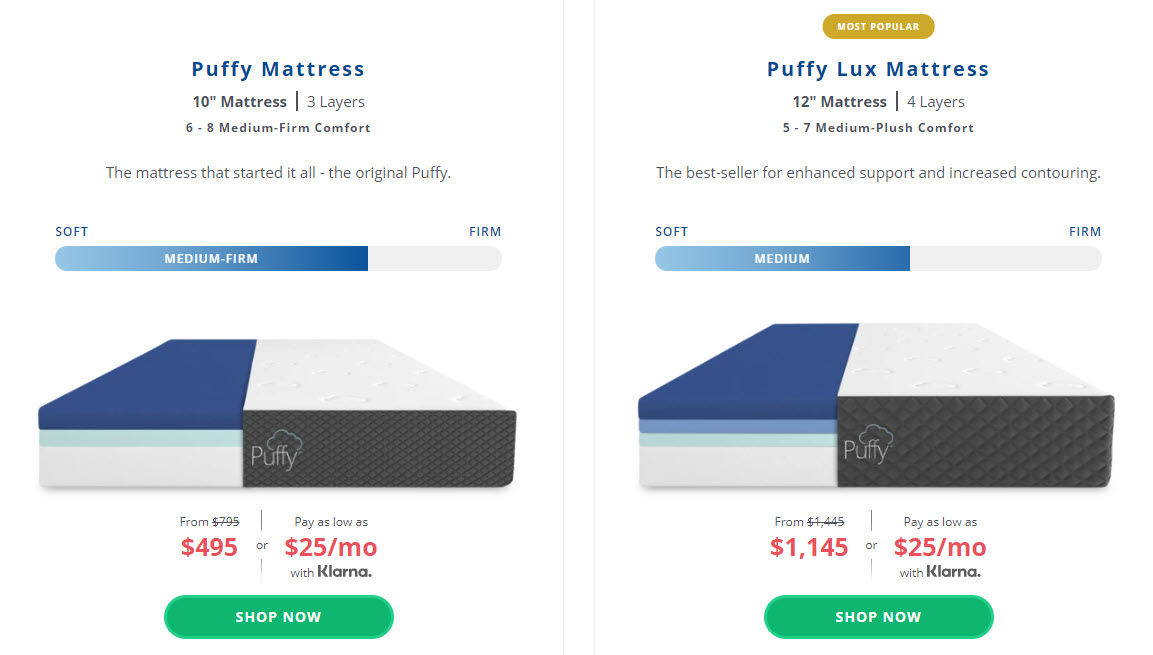This screenshot has width=1153, height=655.
Task: Click Shop Now under Puffy Mattress
Action: click(279, 617)
